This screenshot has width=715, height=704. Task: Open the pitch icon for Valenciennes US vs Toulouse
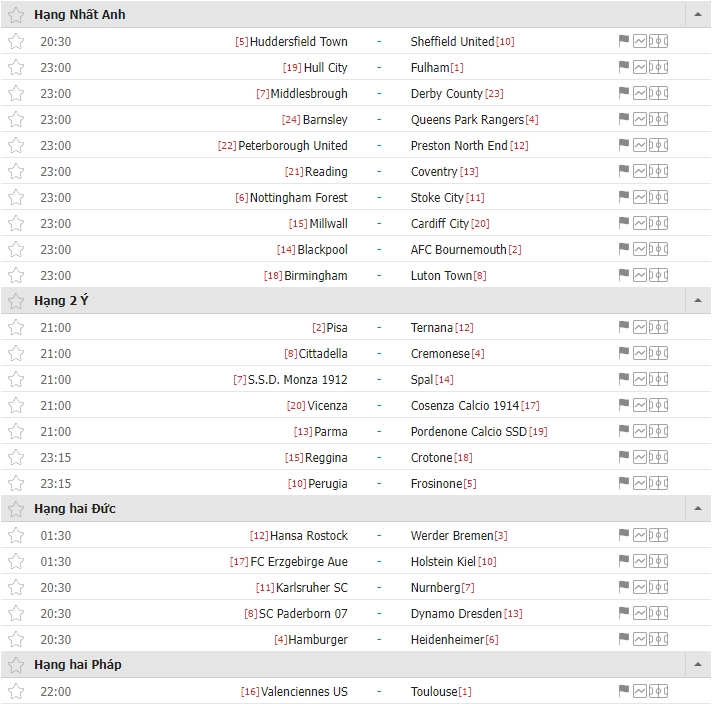pyautogui.click(x=659, y=691)
